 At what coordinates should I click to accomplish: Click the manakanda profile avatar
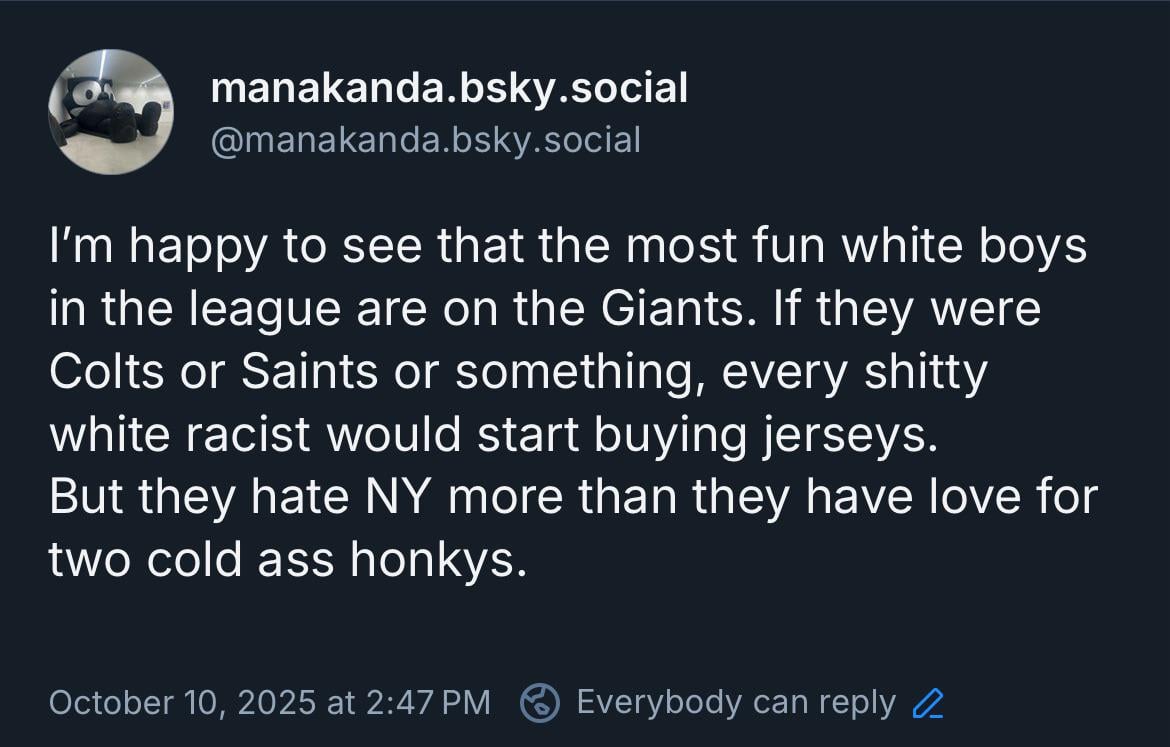pyautogui.click(x=110, y=111)
